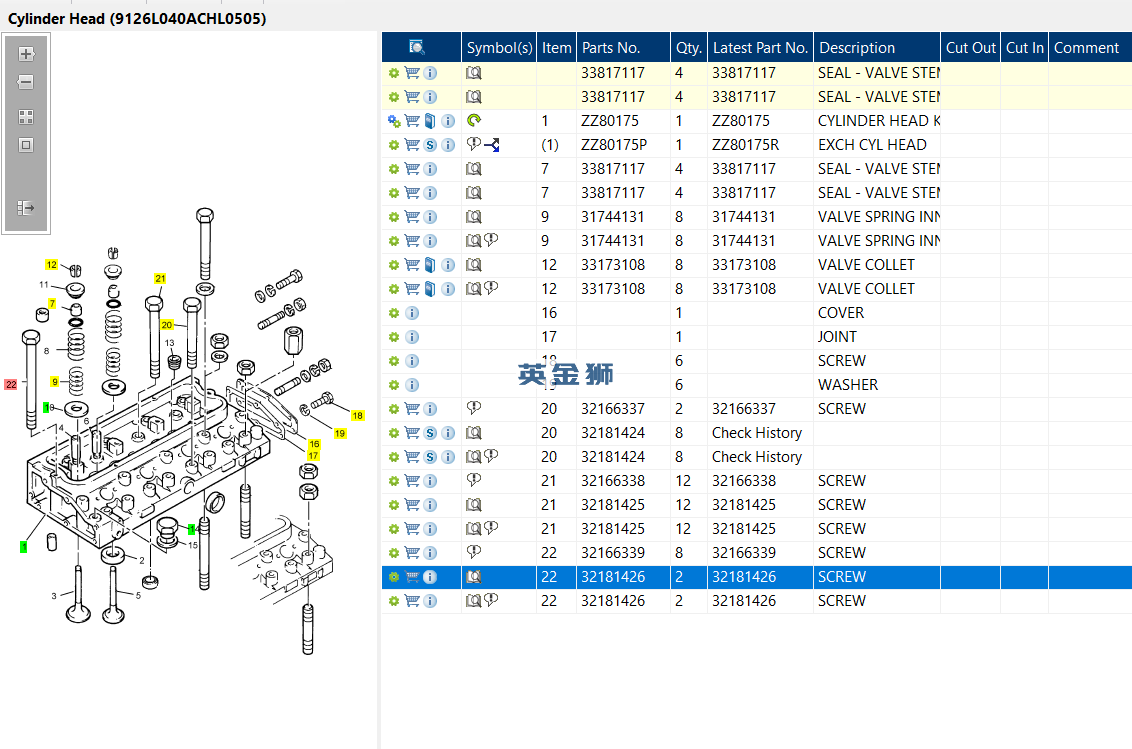Click the JOINT description cell

tap(837, 337)
